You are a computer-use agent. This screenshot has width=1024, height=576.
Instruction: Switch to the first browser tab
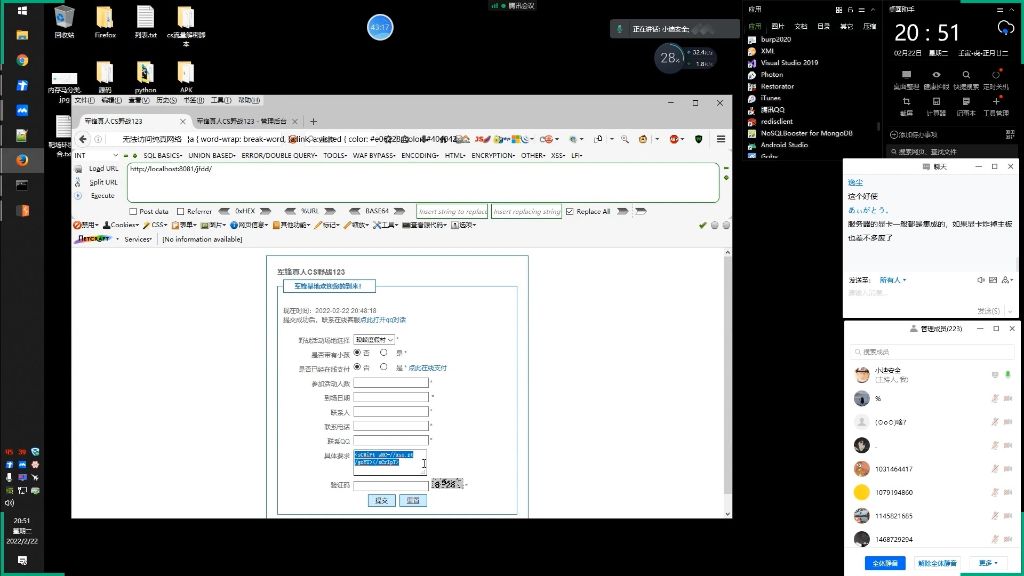point(135,121)
